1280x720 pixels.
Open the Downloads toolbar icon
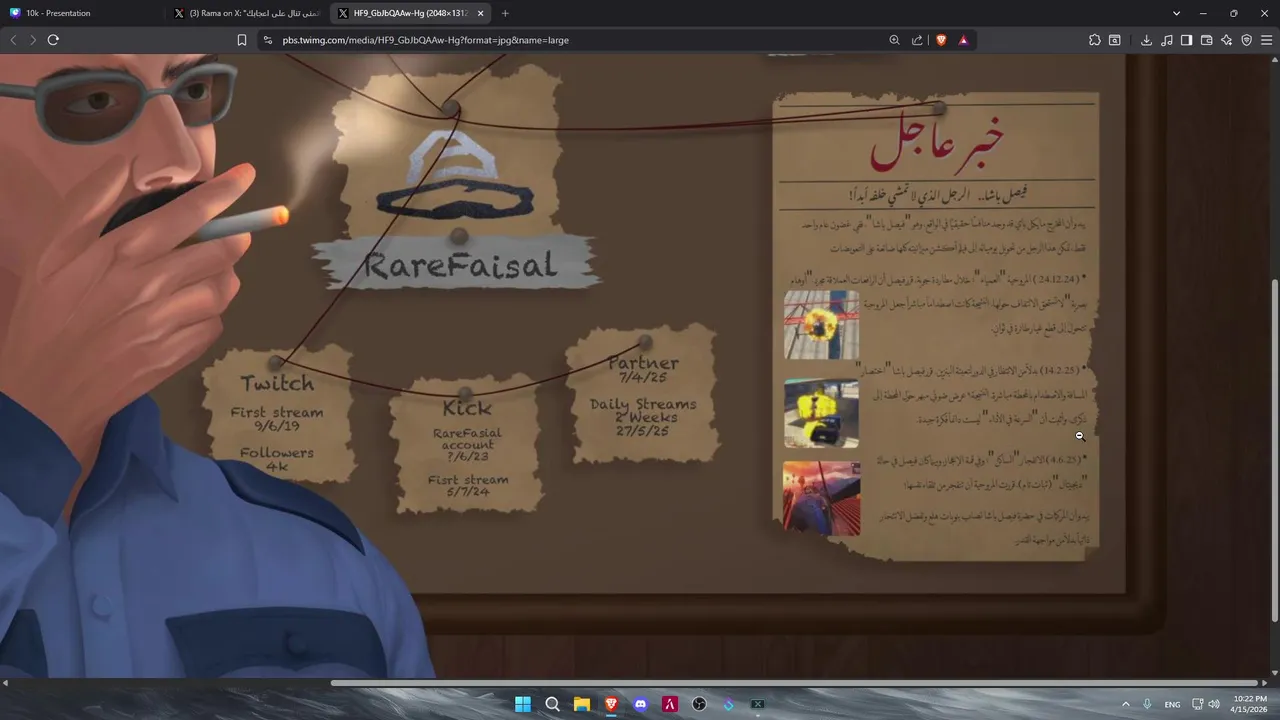[x=1146, y=40]
